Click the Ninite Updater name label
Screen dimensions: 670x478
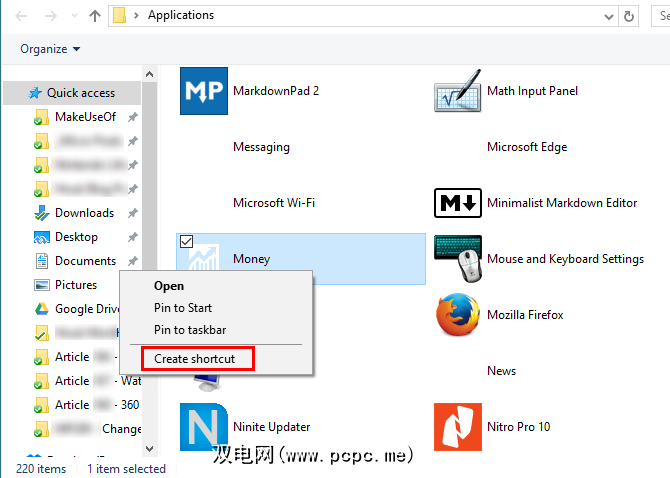[271, 427]
